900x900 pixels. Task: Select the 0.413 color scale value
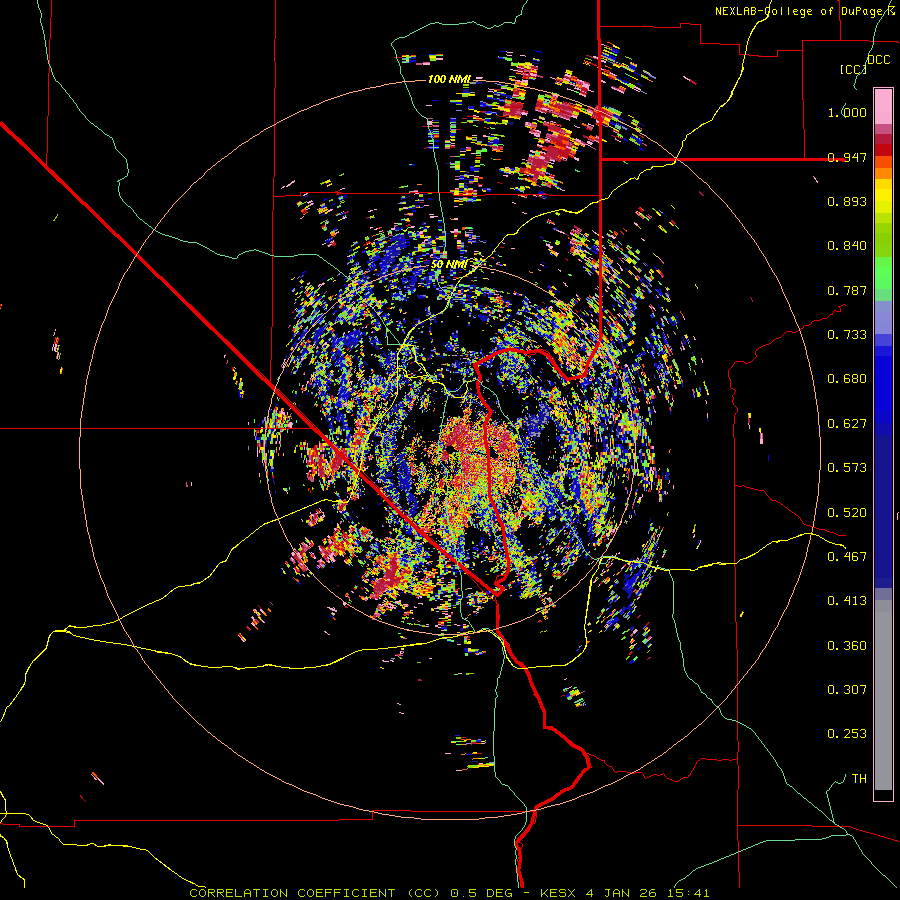point(847,601)
